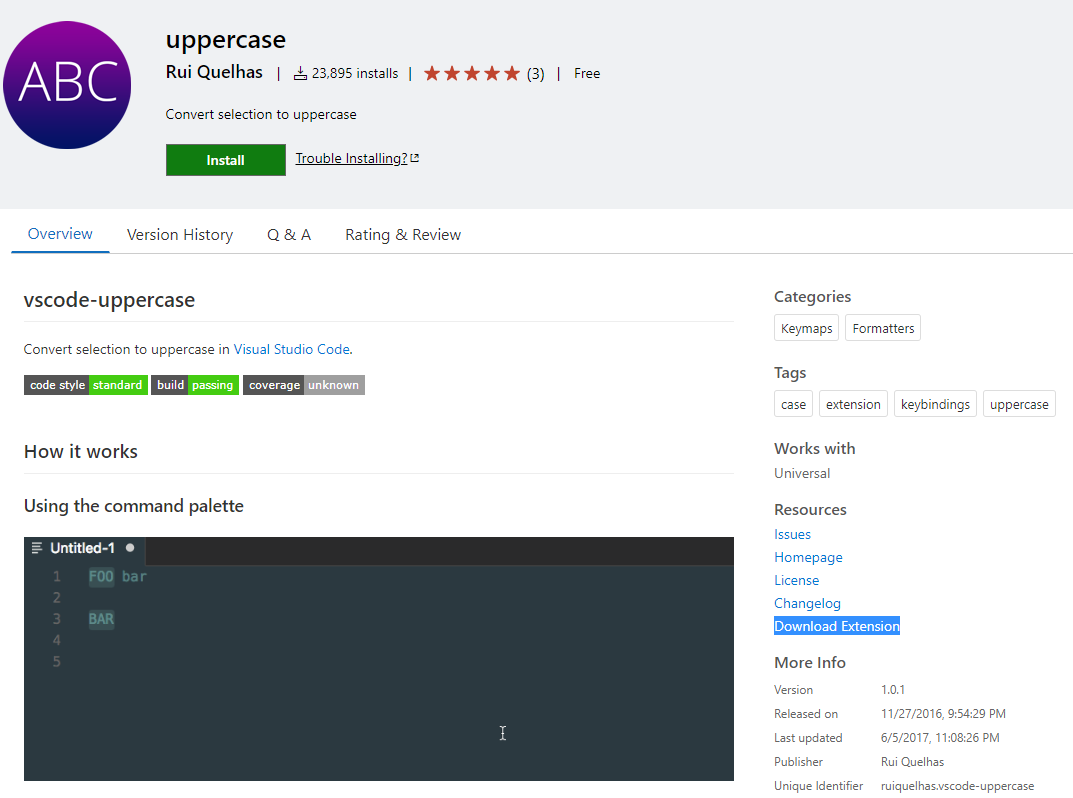Click the demo editor animation thumbnail
1073x798 pixels.
click(378, 658)
